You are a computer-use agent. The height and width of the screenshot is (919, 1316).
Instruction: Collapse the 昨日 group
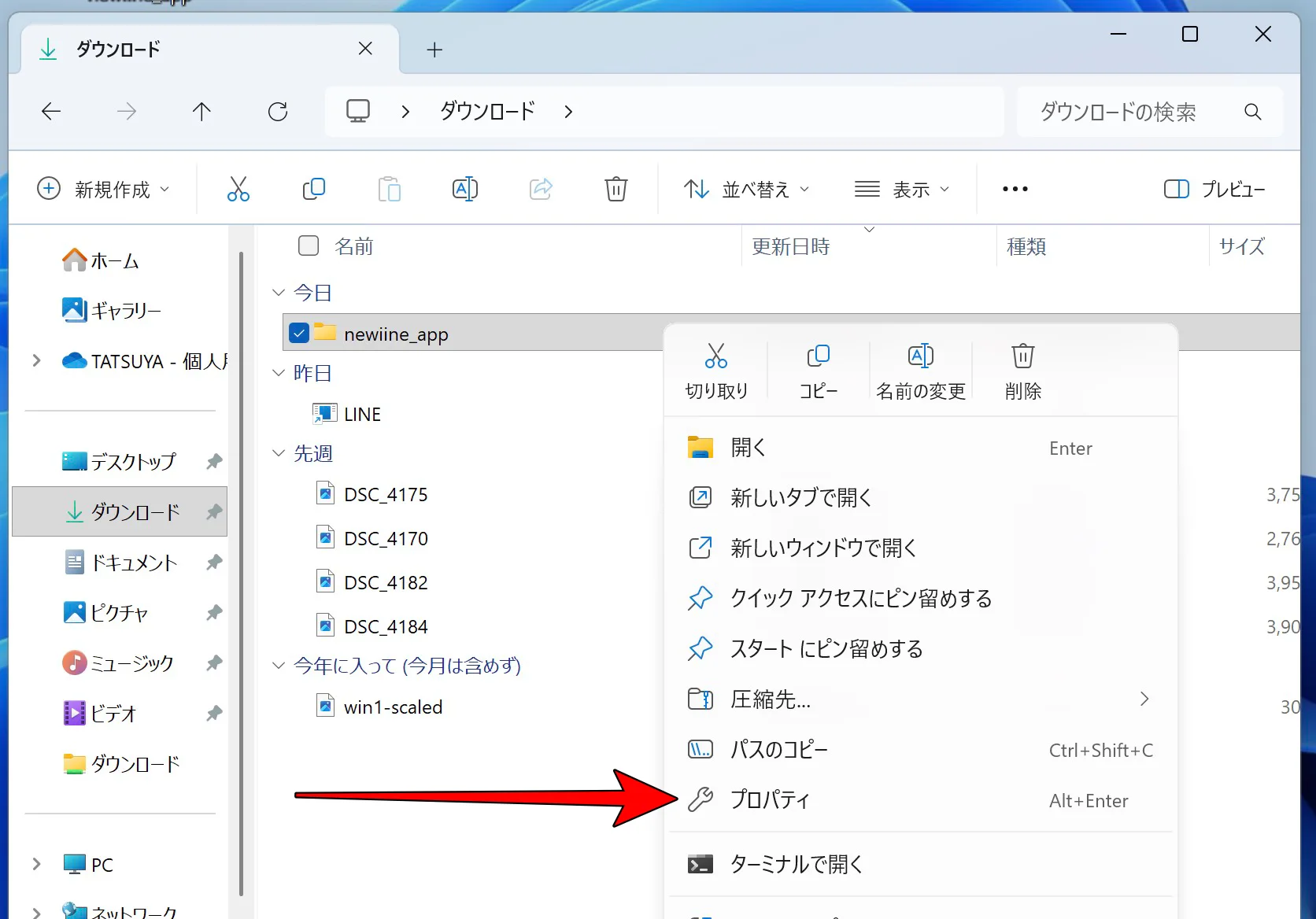(x=278, y=373)
